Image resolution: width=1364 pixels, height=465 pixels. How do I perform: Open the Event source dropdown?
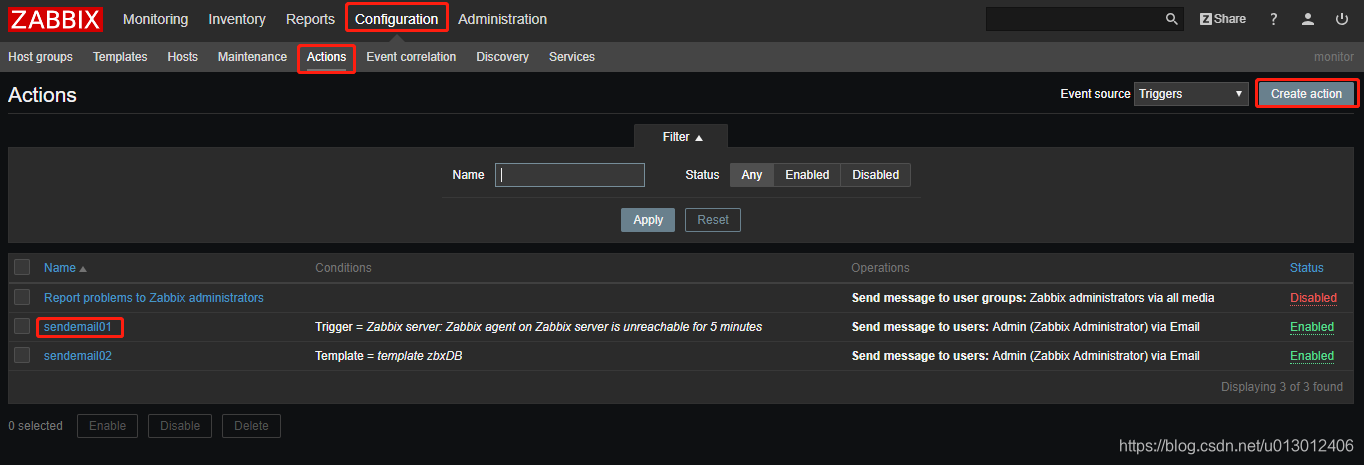[x=1191, y=94]
